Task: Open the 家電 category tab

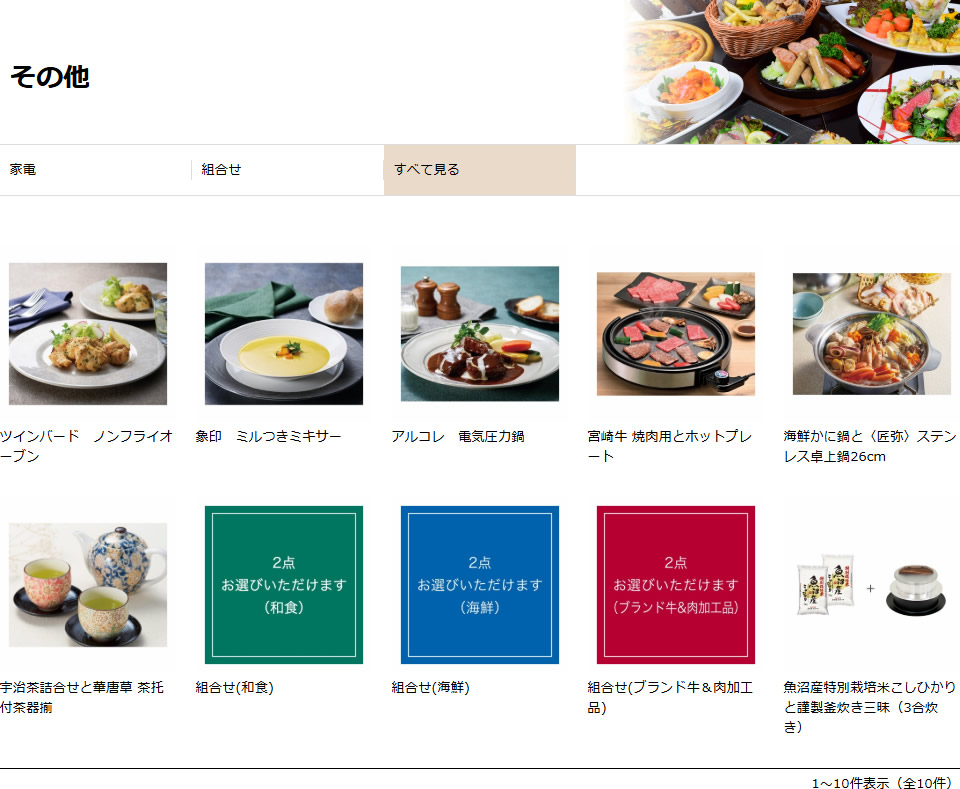Action: [x=96, y=170]
